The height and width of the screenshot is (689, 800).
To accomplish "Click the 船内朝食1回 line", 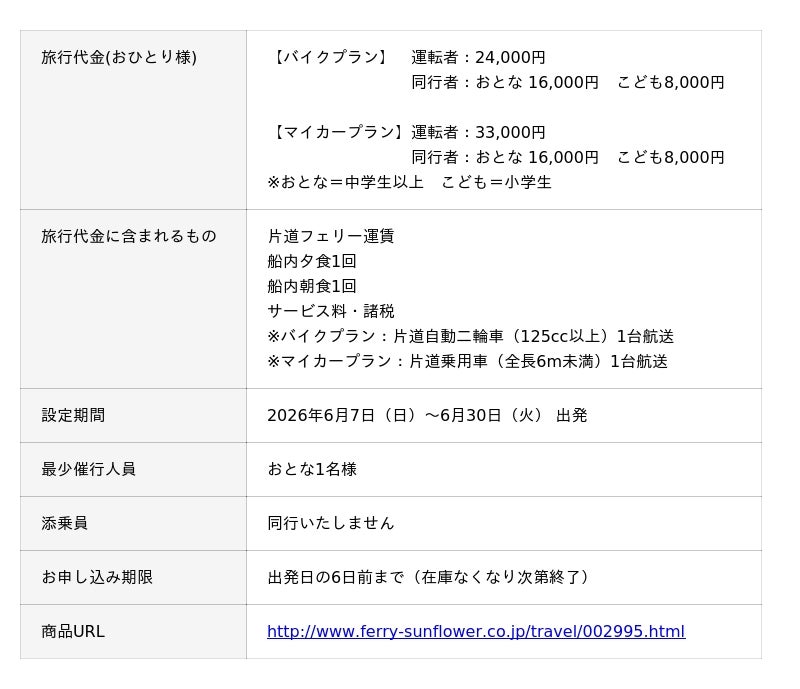I will 312,286.
